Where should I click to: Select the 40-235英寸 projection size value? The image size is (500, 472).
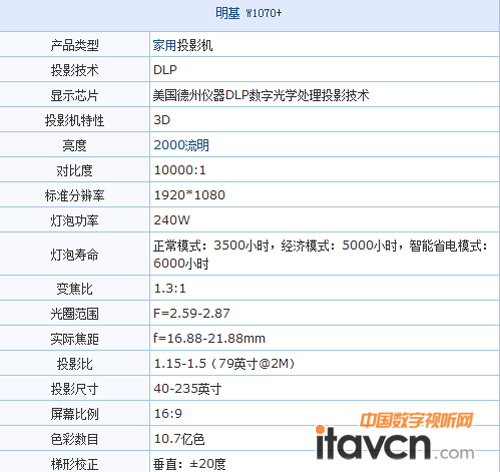point(187,389)
